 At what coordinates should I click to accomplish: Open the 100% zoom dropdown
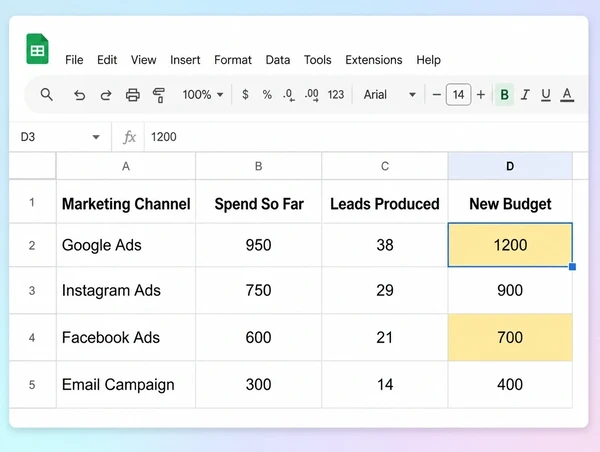coord(203,95)
